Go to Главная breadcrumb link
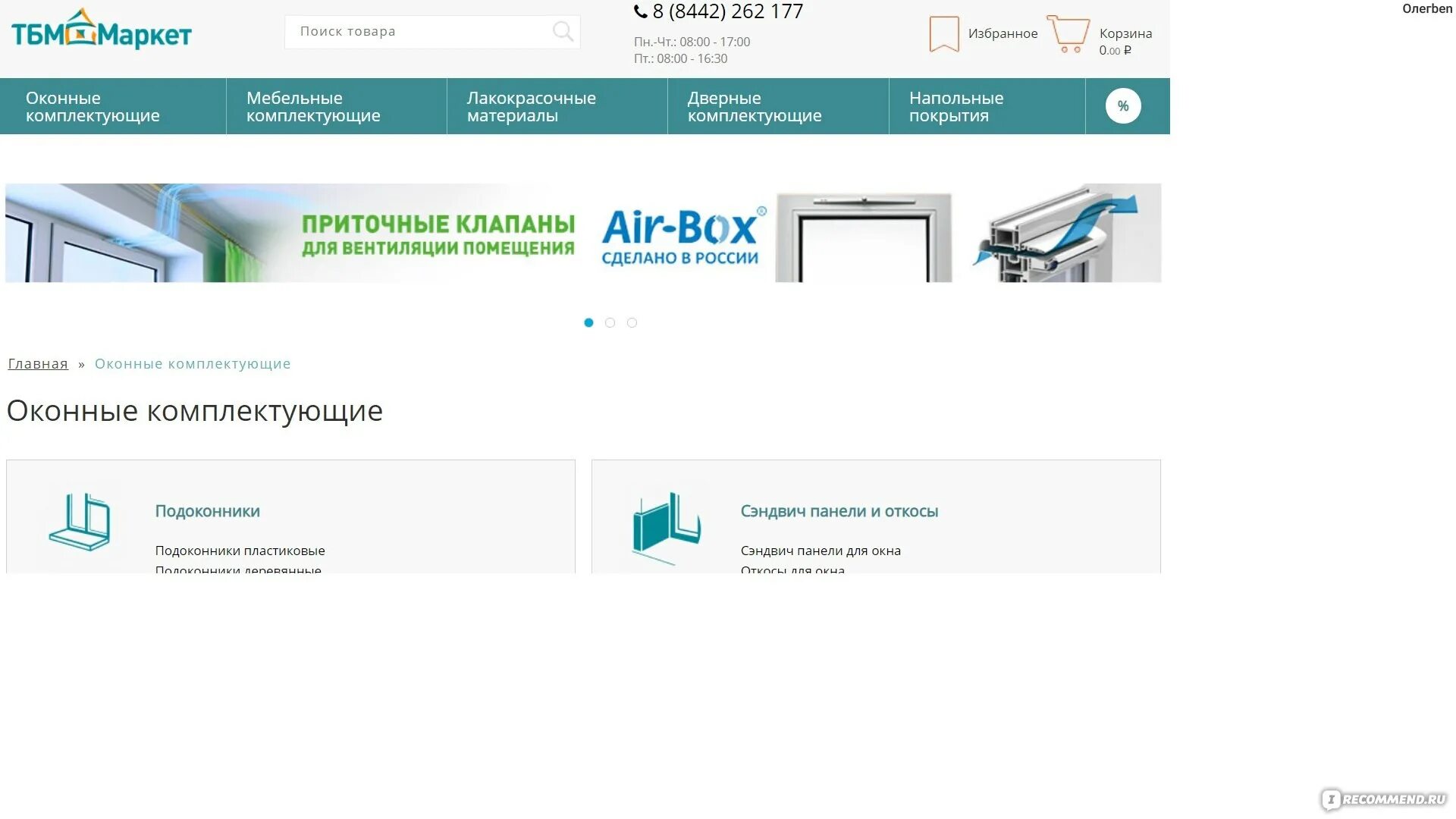 tap(38, 364)
